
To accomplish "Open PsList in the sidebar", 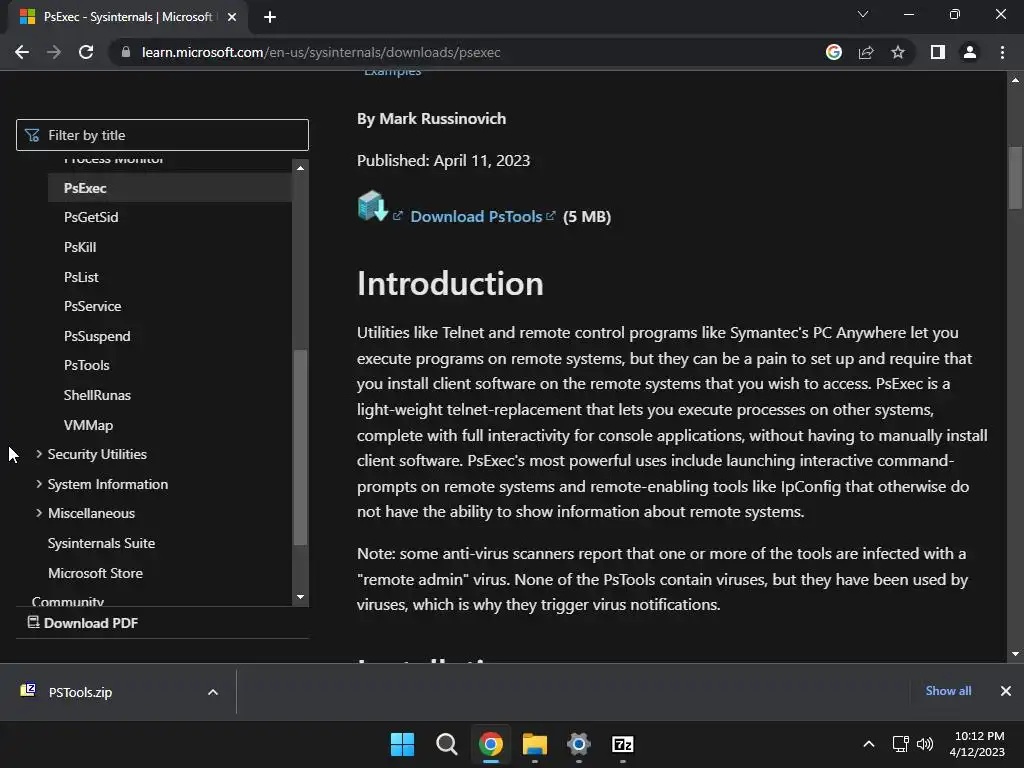I will point(81,277).
